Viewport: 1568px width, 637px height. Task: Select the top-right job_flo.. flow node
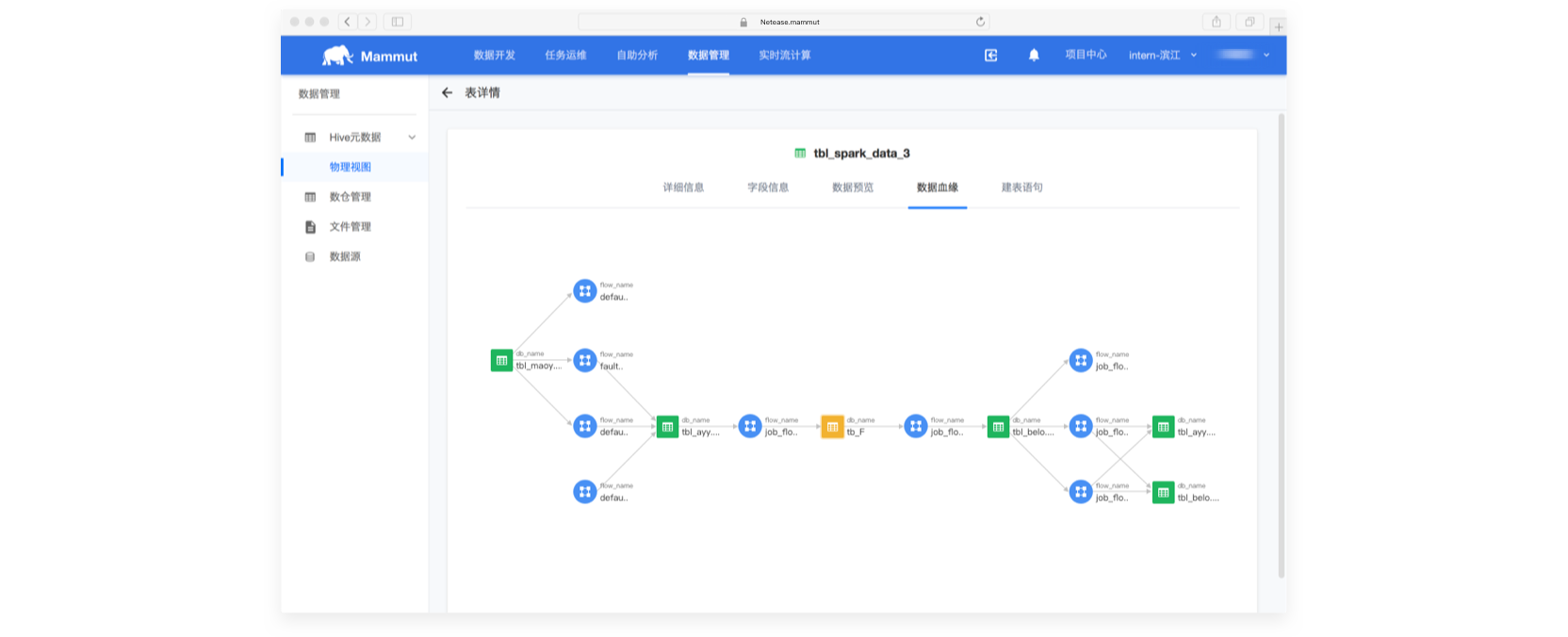(1081, 360)
